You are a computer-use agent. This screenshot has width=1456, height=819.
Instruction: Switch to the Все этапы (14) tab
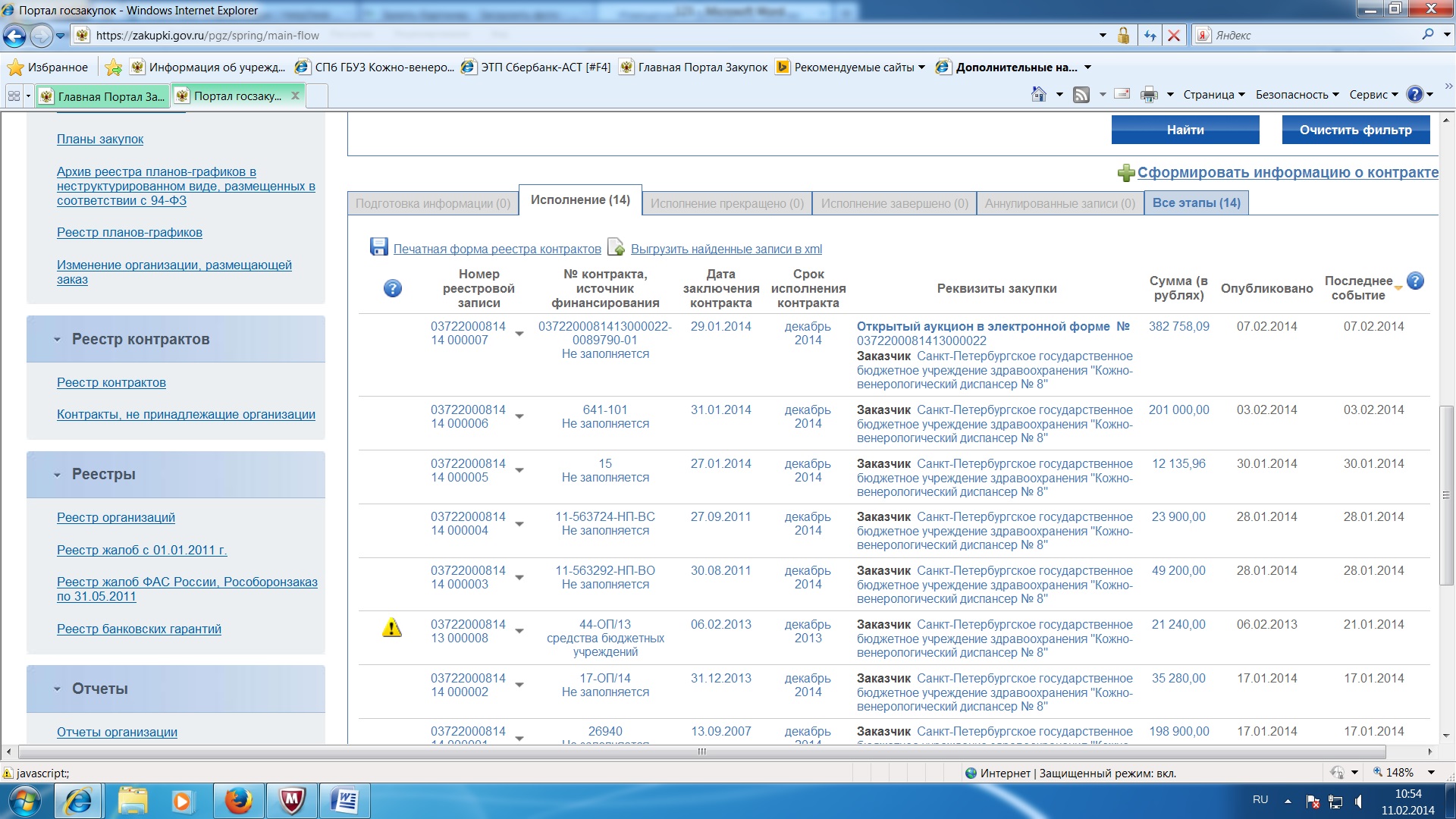click(x=1196, y=203)
